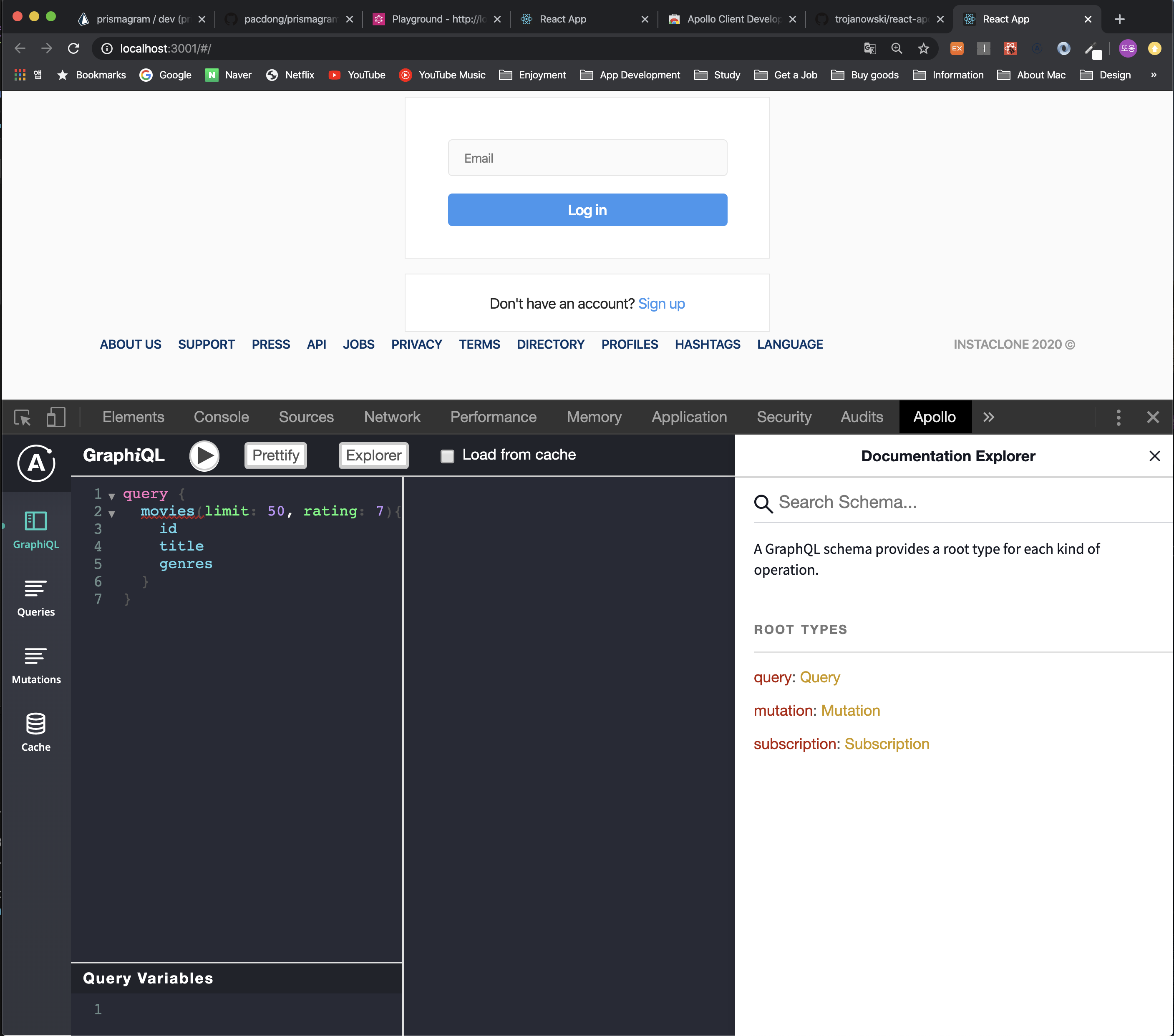Viewport: 1174px width, 1036px height.
Task: Click the orange EX extension icon
Action: pyautogui.click(x=957, y=49)
